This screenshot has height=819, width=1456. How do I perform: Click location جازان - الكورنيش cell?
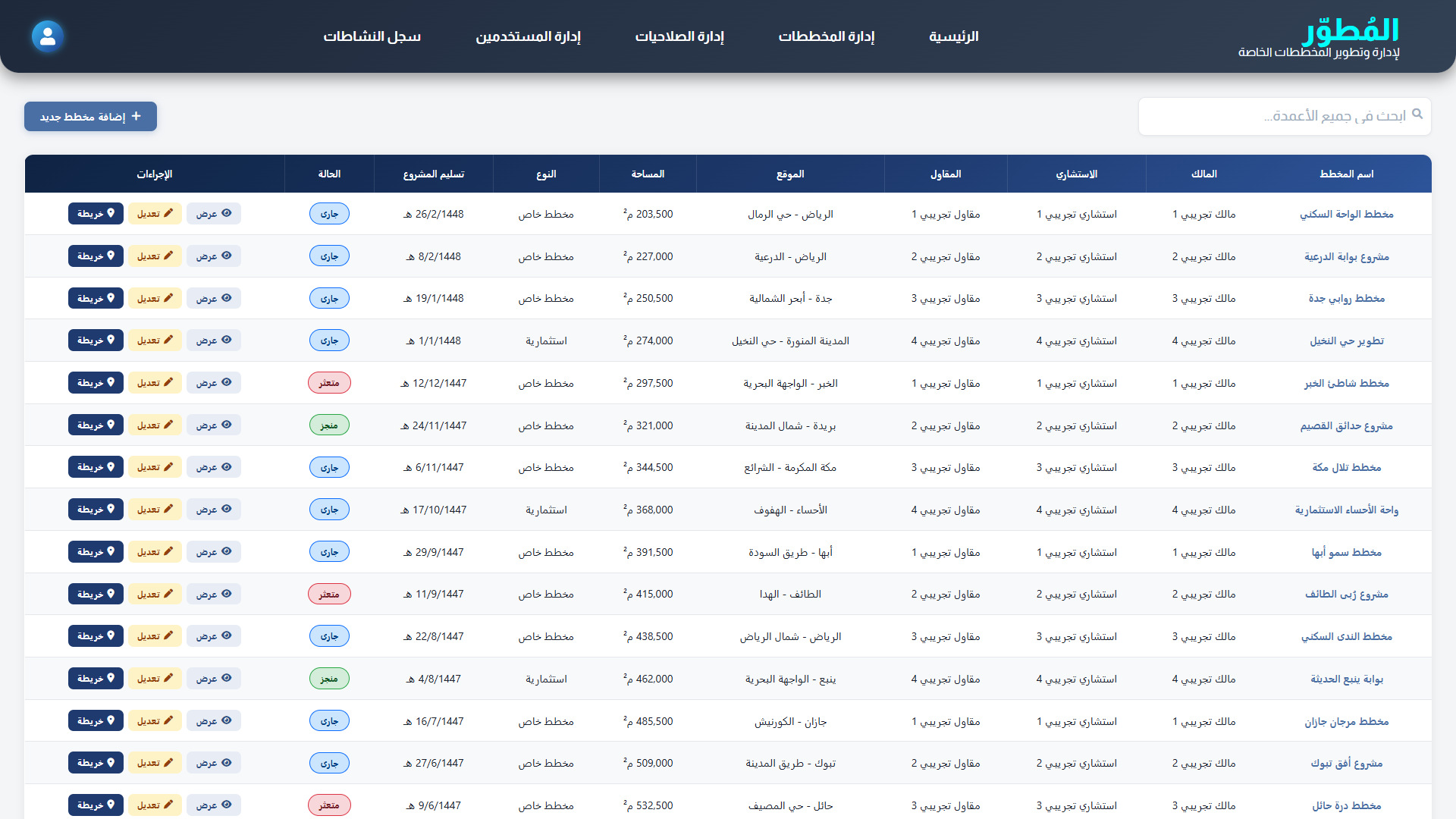click(x=790, y=721)
